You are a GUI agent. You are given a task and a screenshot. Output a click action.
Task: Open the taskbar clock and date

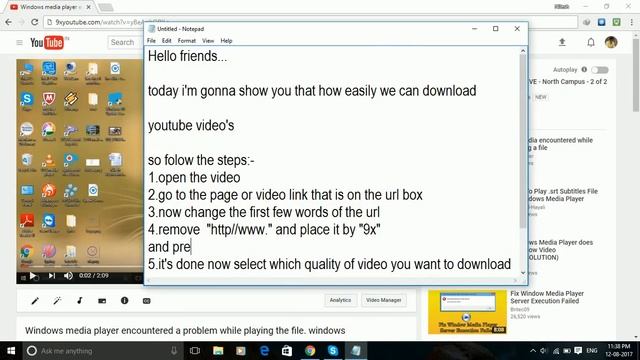click(619, 351)
